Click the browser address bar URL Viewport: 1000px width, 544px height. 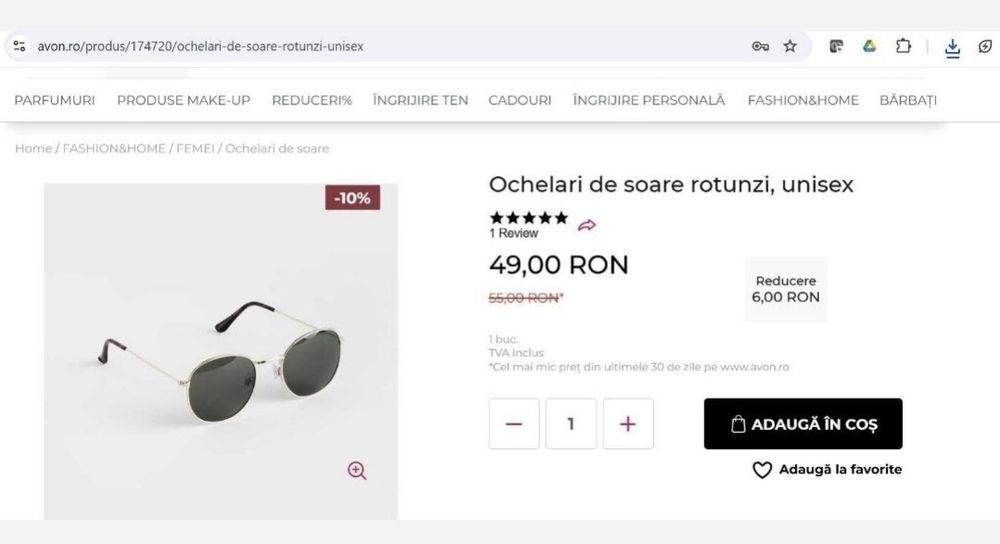coord(200,46)
